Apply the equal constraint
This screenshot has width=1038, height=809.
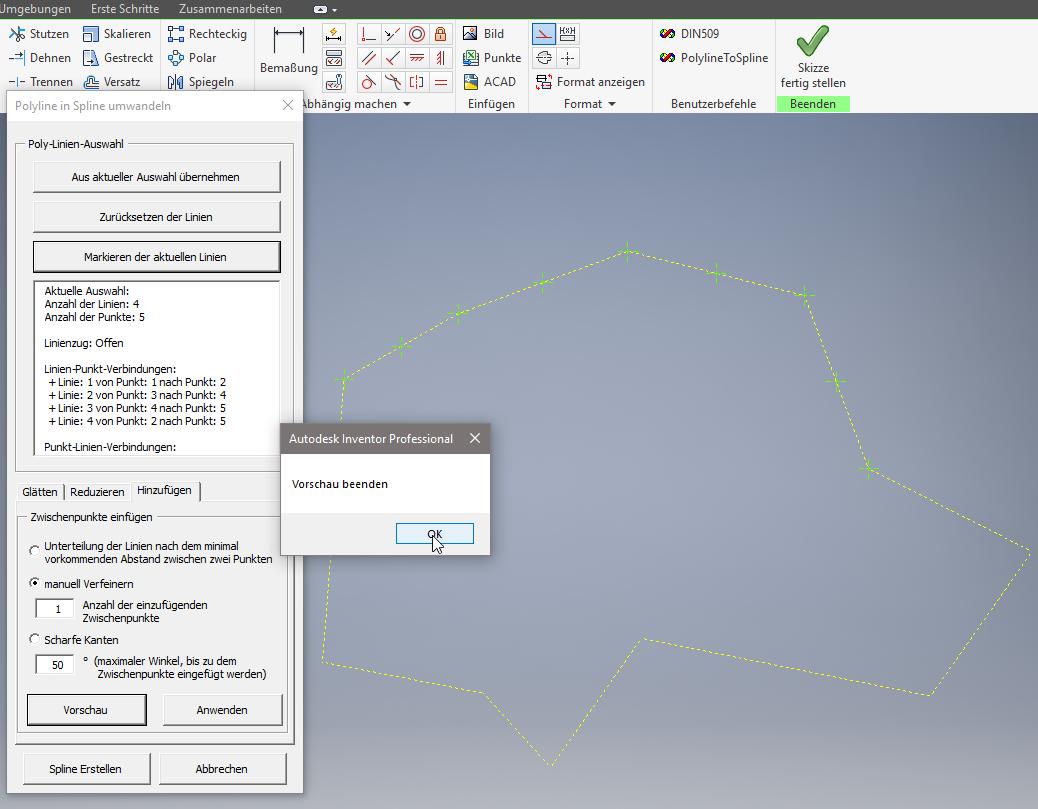(x=441, y=81)
